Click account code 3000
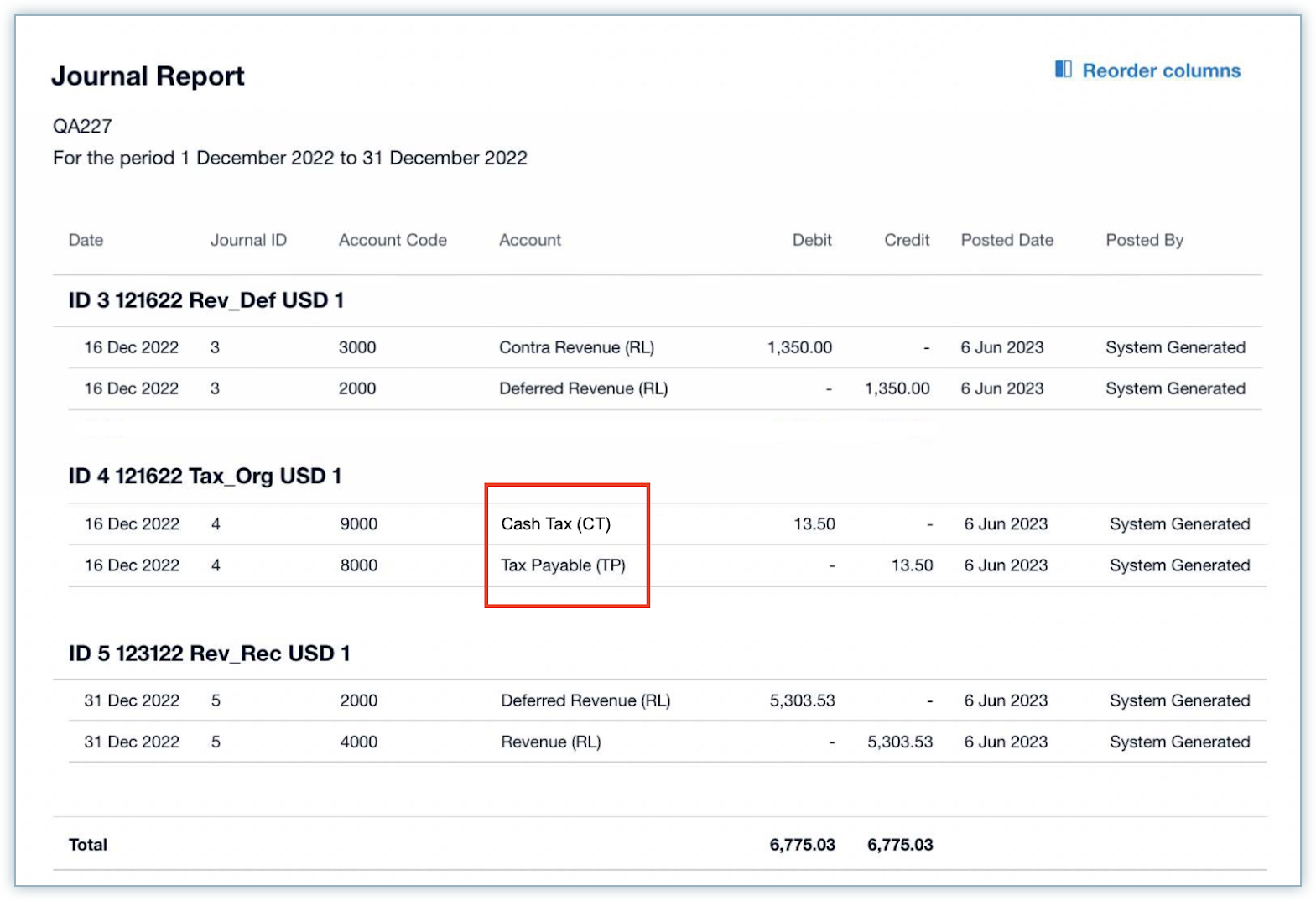This screenshot has width=1316, height=901. coord(357,347)
